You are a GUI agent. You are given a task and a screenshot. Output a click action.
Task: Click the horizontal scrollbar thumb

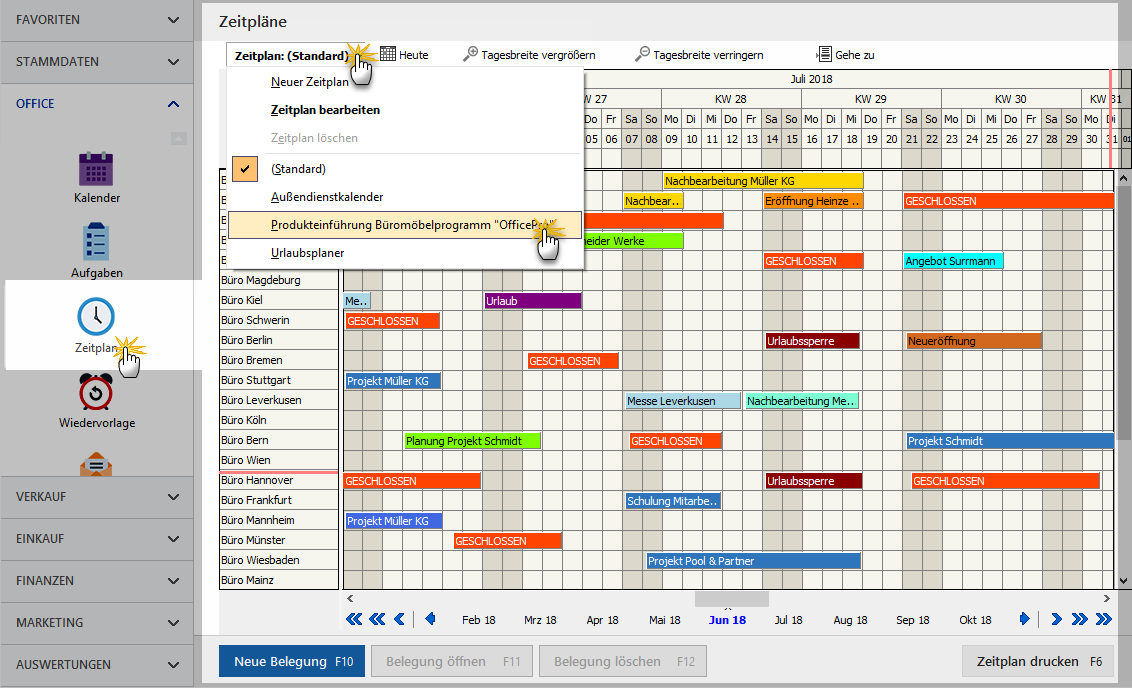click(731, 598)
